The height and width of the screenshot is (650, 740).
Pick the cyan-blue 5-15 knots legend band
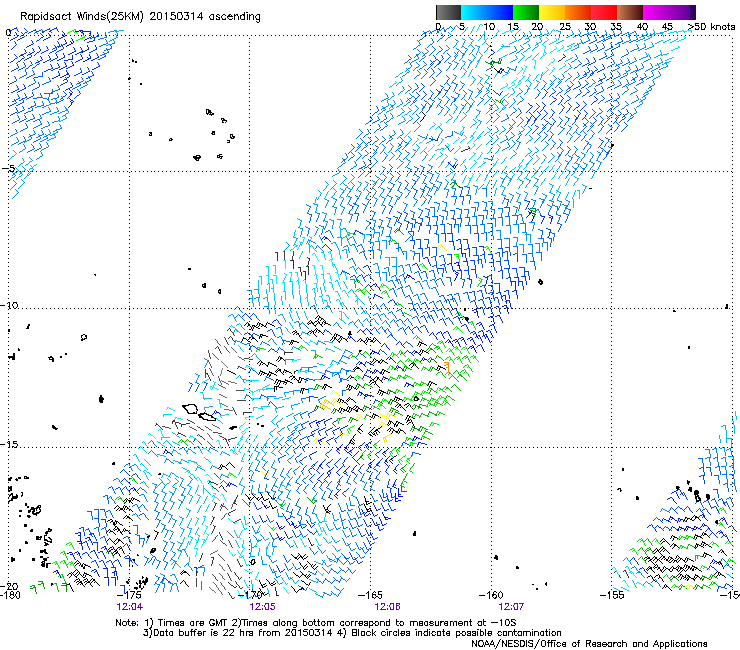tap(487, 12)
